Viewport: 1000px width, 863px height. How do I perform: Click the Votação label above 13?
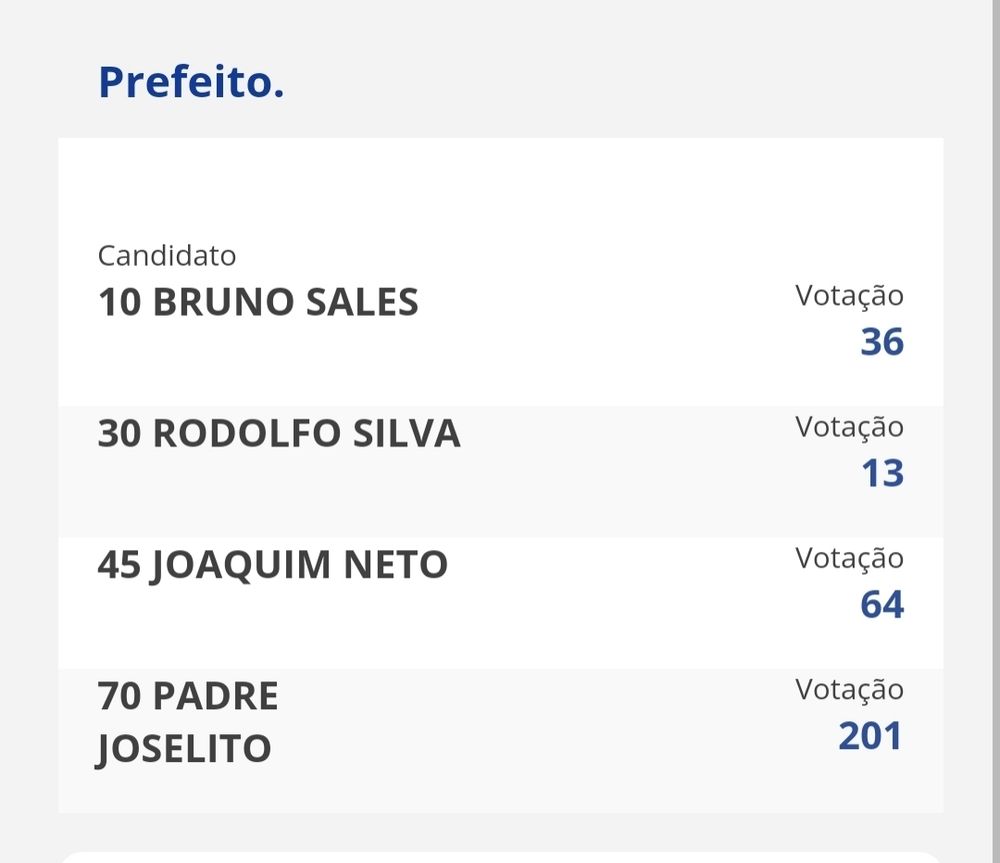[x=849, y=428]
